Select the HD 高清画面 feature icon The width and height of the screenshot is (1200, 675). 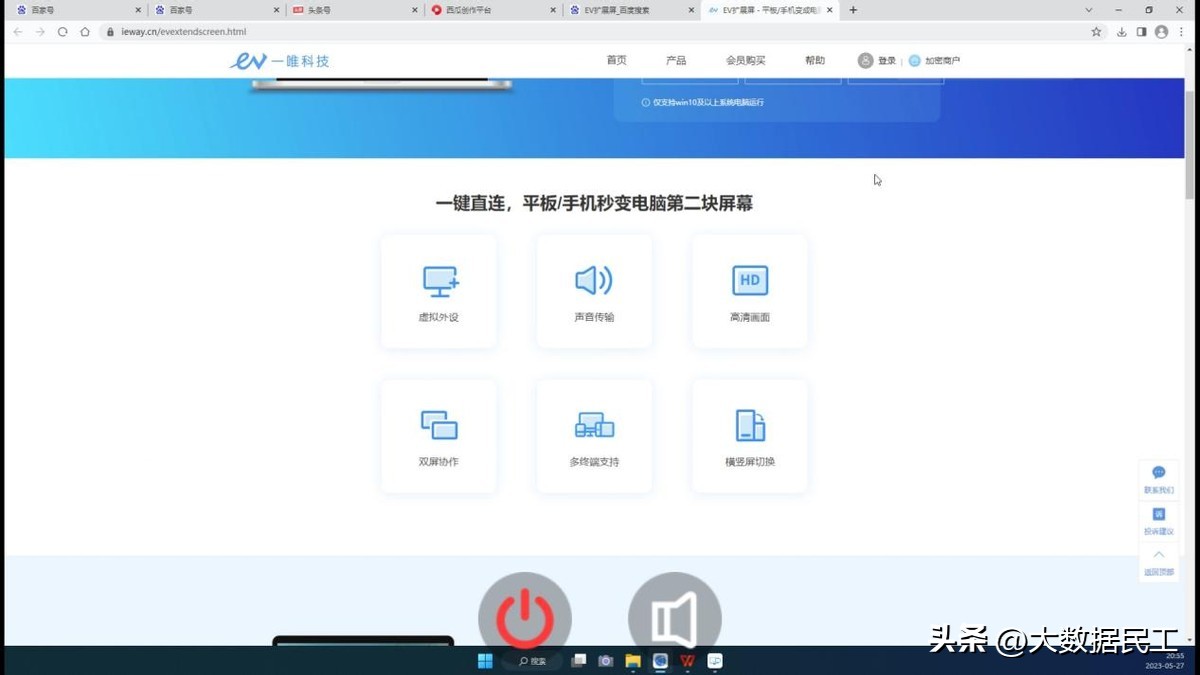[749, 281]
